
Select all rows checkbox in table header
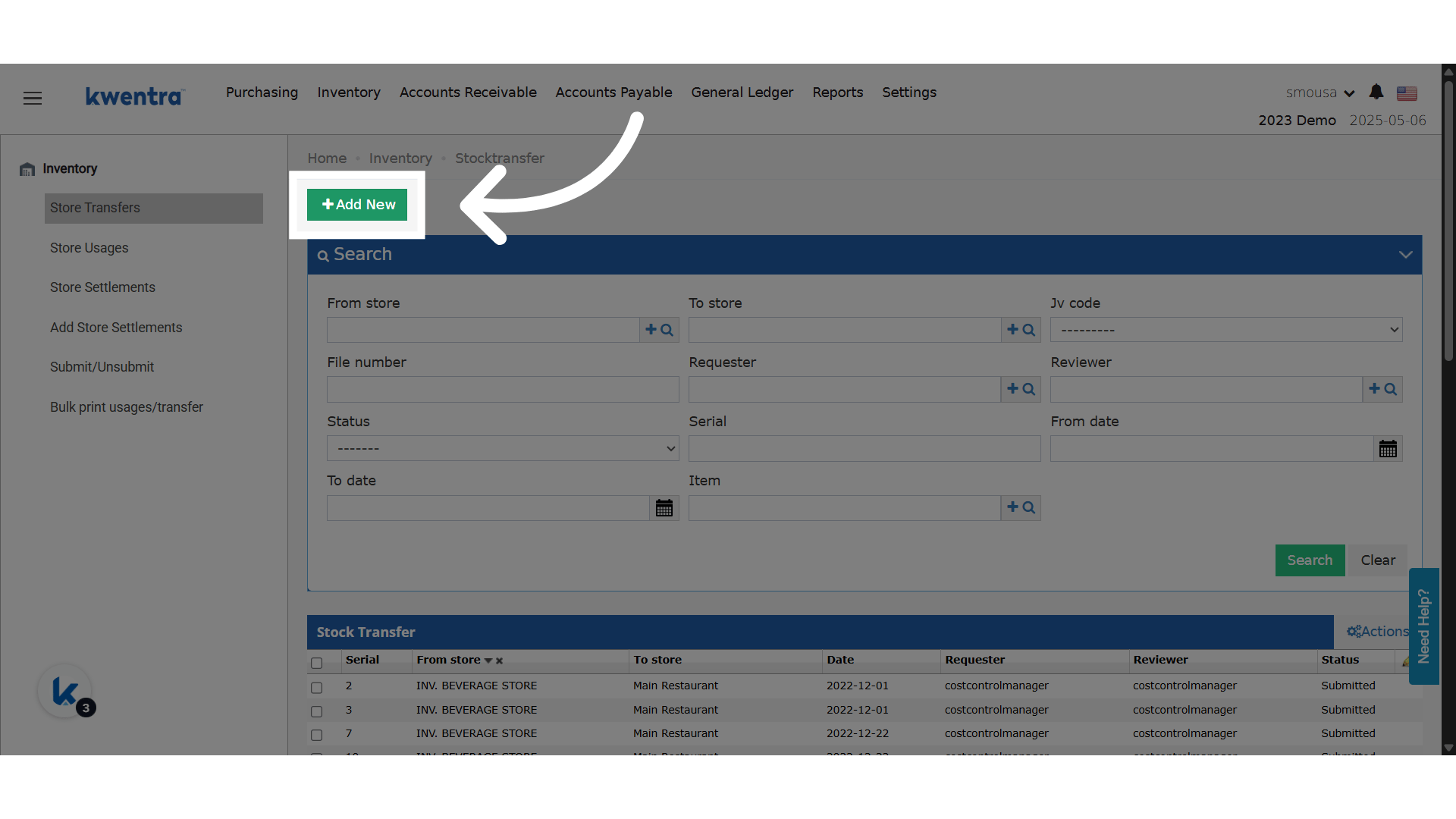coord(317,663)
